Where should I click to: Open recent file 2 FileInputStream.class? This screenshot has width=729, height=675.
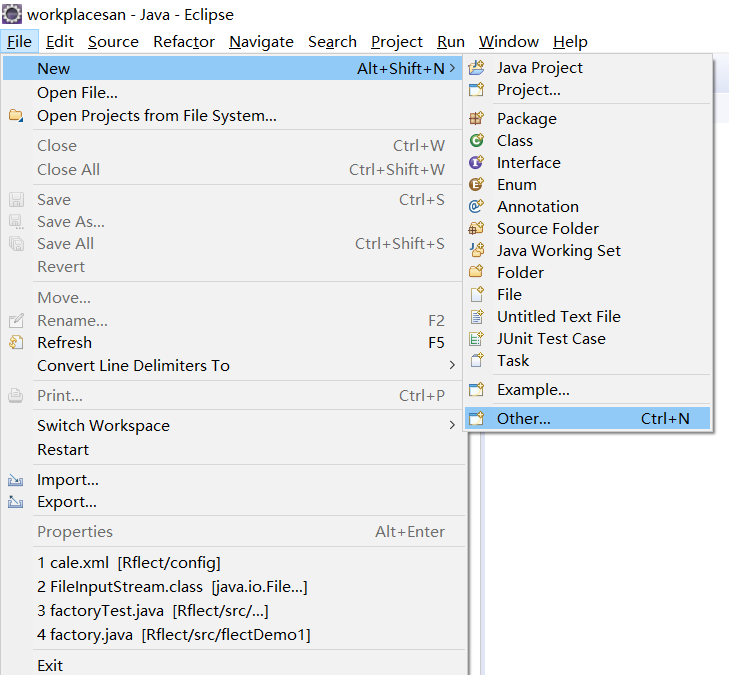click(232, 587)
